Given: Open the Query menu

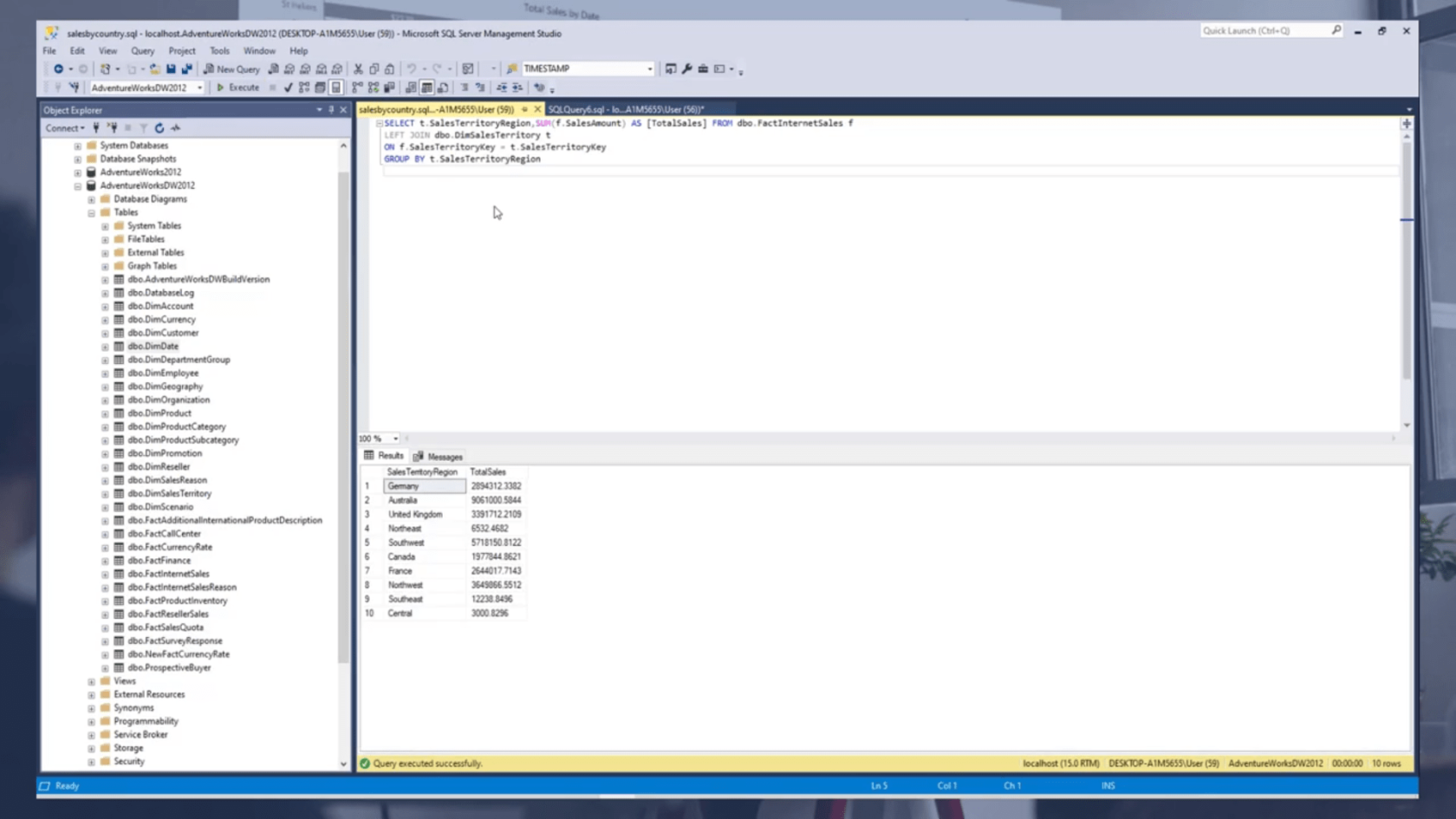Looking at the screenshot, I should pos(142,51).
